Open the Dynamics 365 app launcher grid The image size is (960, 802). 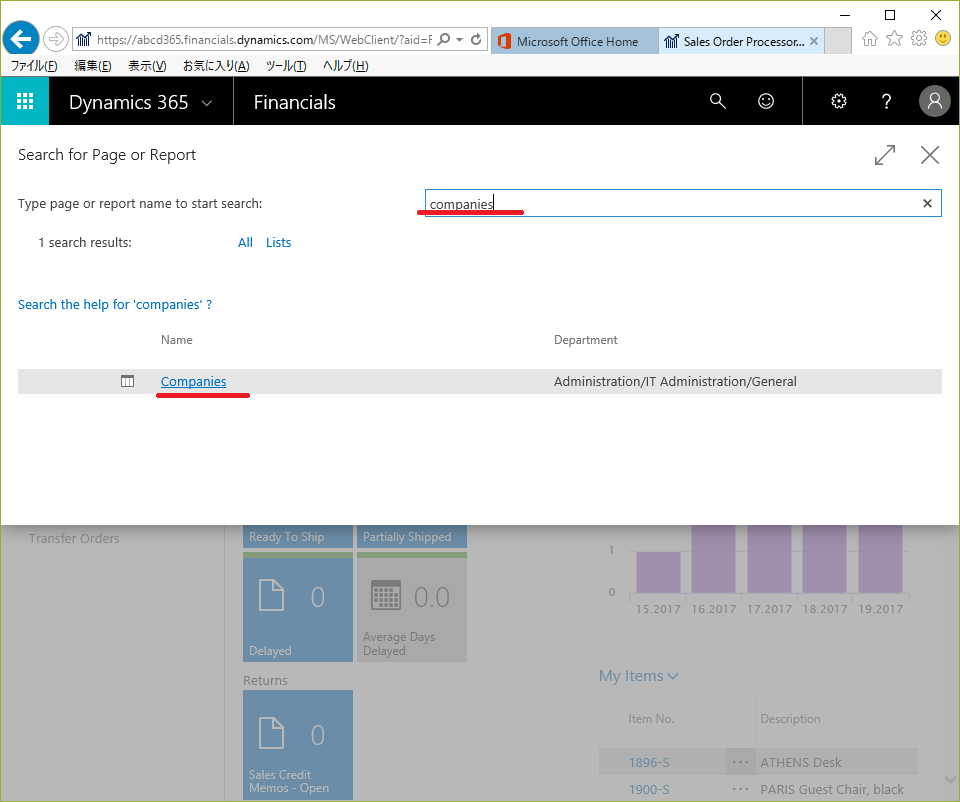[24, 101]
